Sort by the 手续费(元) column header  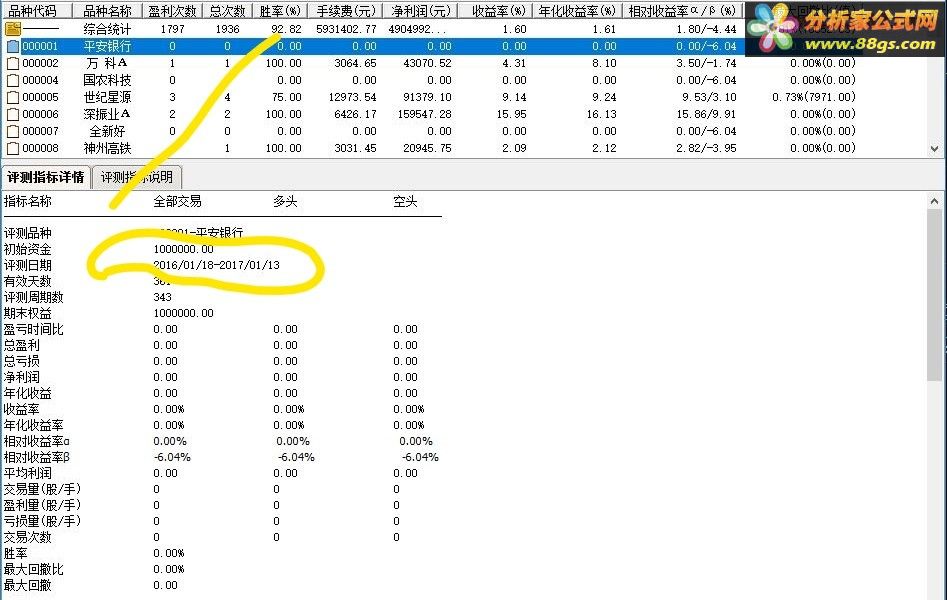tap(345, 11)
